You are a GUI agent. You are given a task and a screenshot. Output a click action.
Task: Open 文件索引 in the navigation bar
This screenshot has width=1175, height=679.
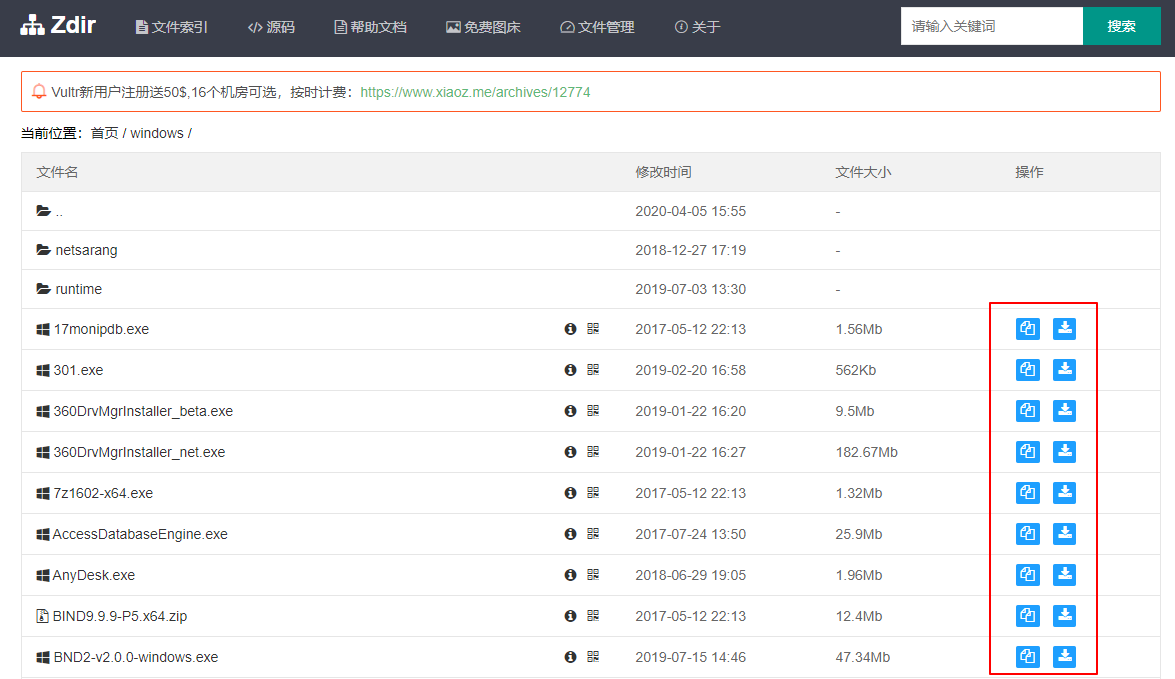[x=172, y=27]
